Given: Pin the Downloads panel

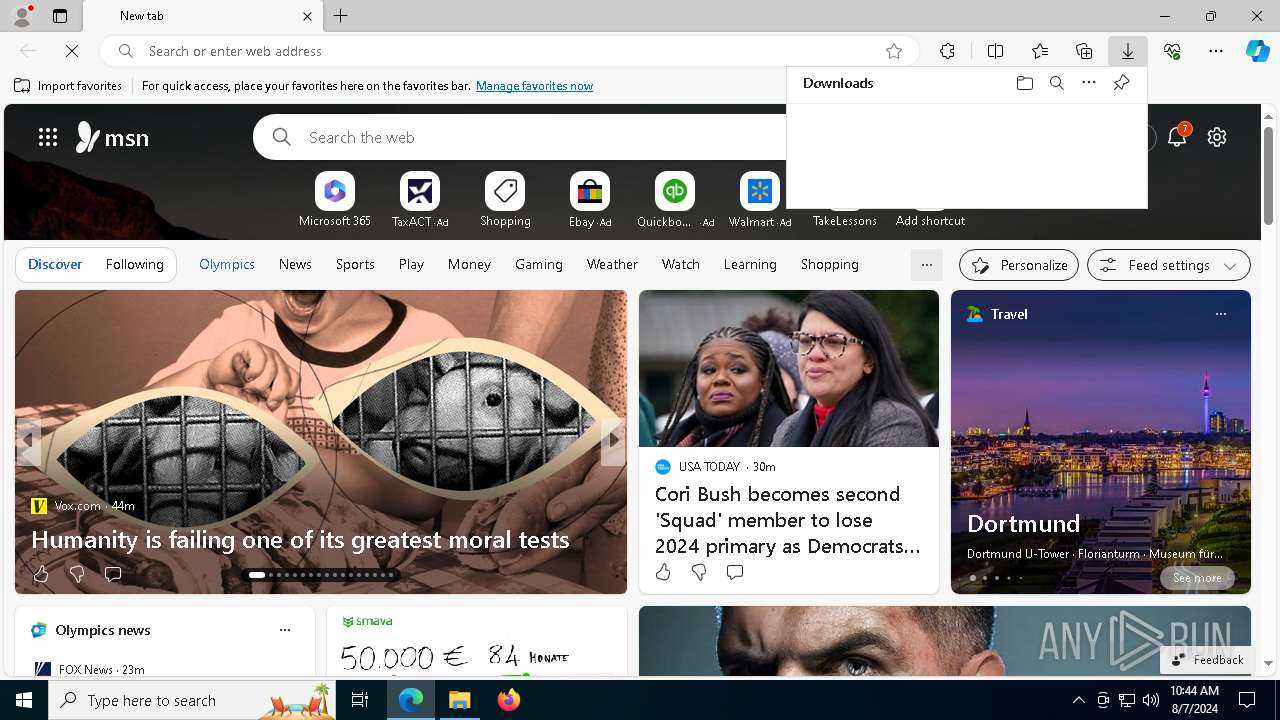Looking at the screenshot, I should [1121, 83].
